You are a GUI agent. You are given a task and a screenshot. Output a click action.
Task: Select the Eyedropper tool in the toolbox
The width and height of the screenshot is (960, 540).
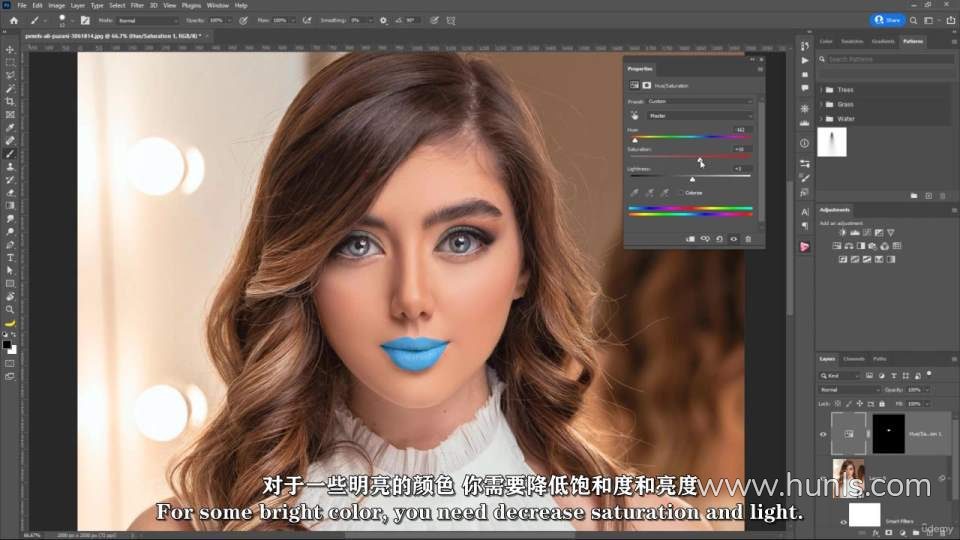[10, 127]
